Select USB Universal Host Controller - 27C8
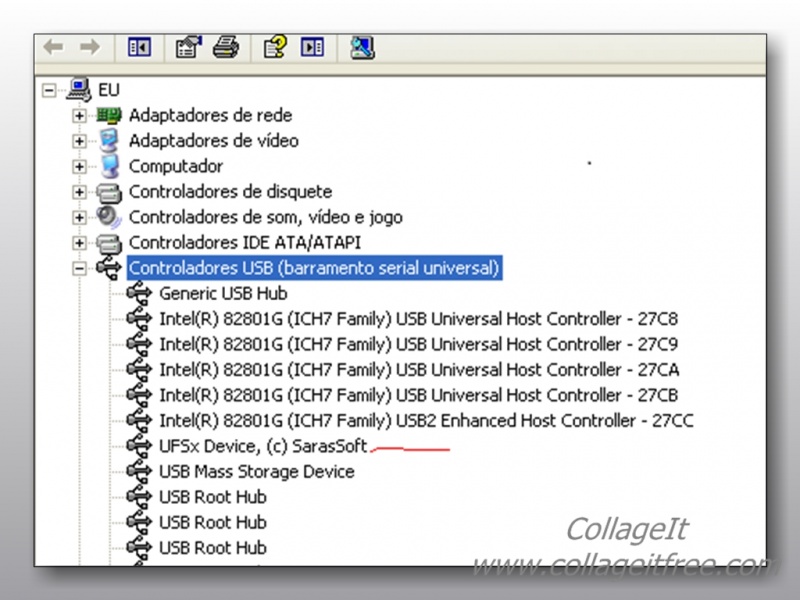The image size is (800, 600). point(418,319)
